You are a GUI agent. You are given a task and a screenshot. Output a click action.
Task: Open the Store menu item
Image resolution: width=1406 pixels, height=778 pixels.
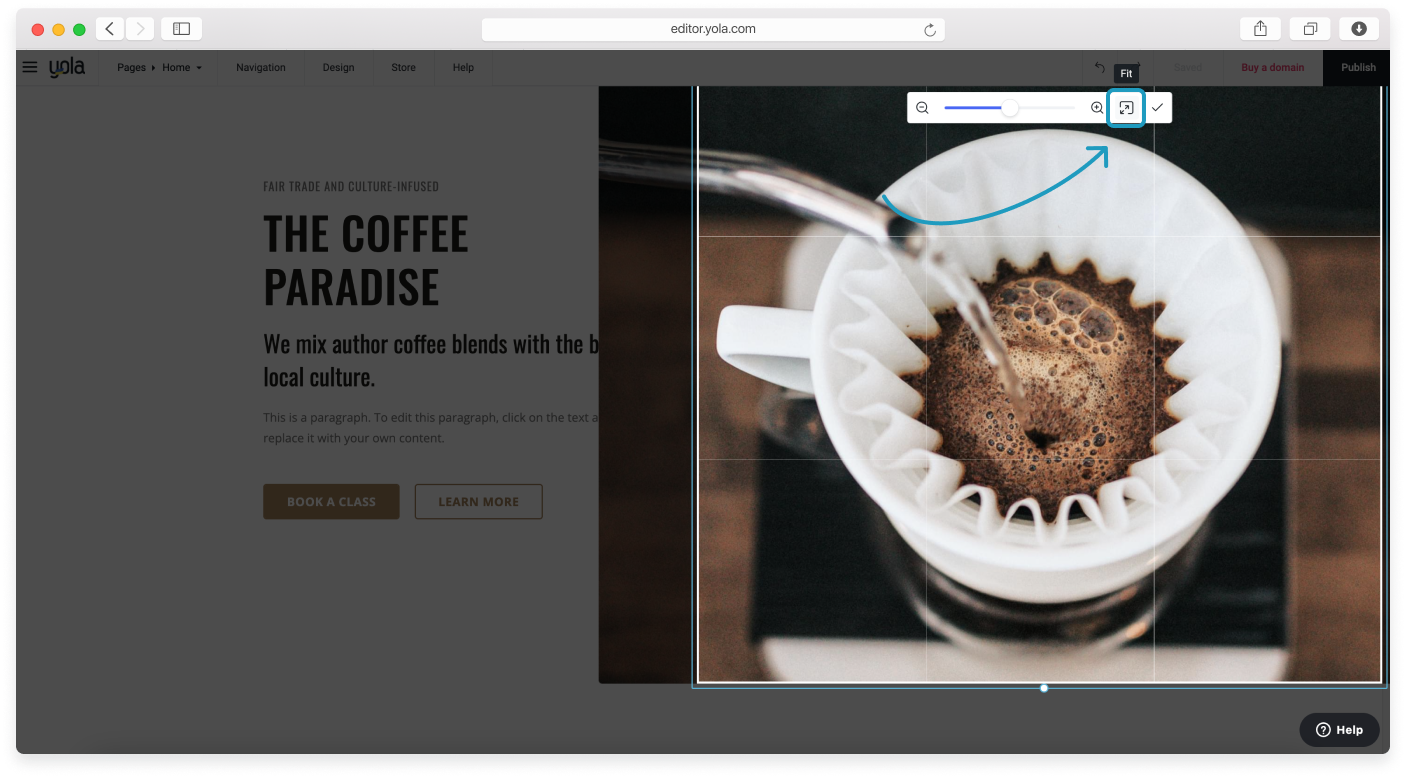tap(403, 68)
